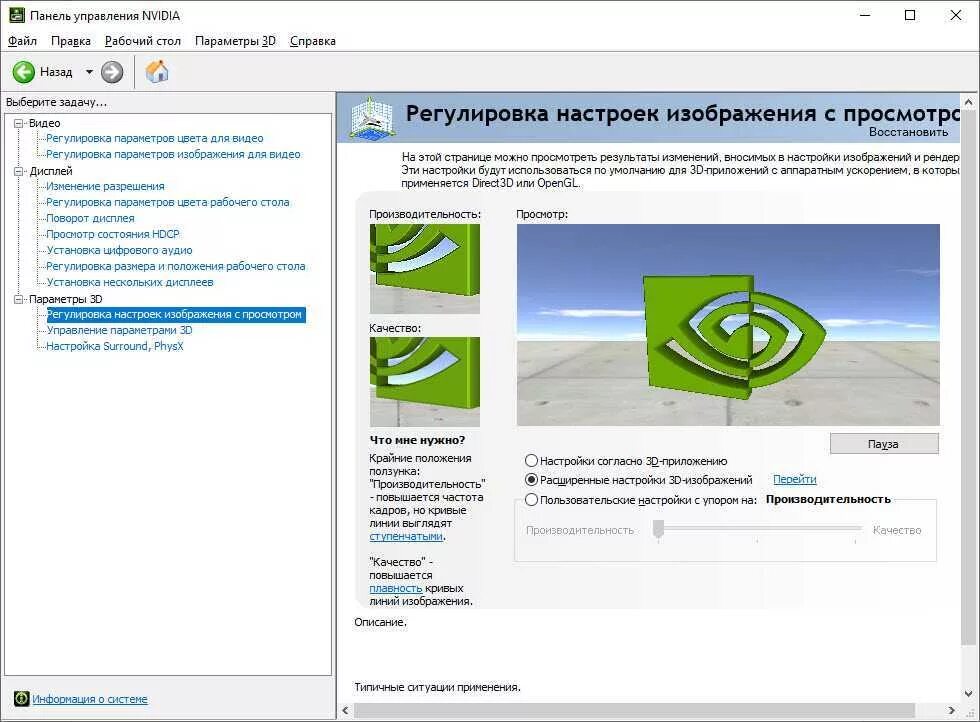Click the Пауза button

pos(884,444)
